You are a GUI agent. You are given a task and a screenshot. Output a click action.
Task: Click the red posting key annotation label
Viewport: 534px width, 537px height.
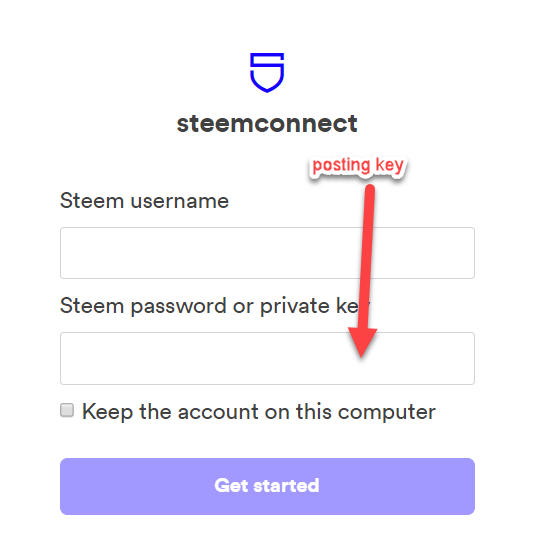pyautogui.click(x=358, y=166)
